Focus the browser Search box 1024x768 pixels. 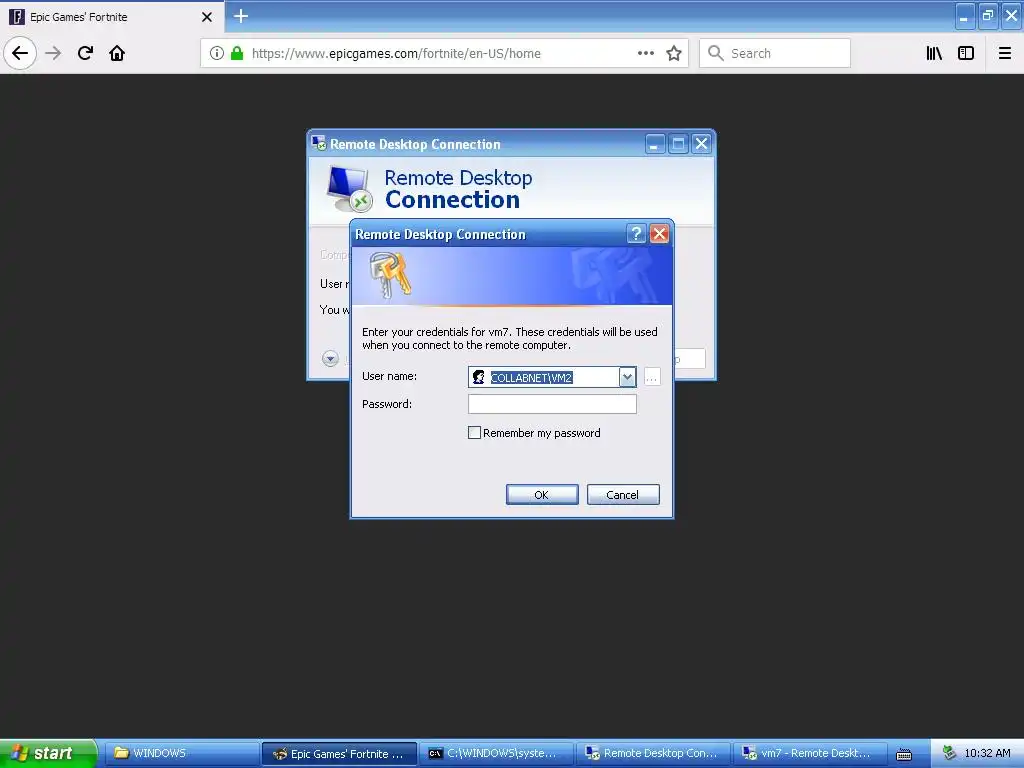point(775,53)
